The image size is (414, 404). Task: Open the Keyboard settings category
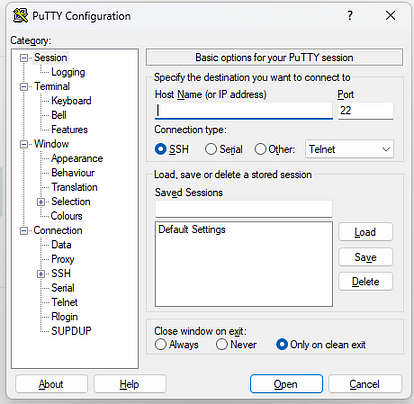(71, 101)
